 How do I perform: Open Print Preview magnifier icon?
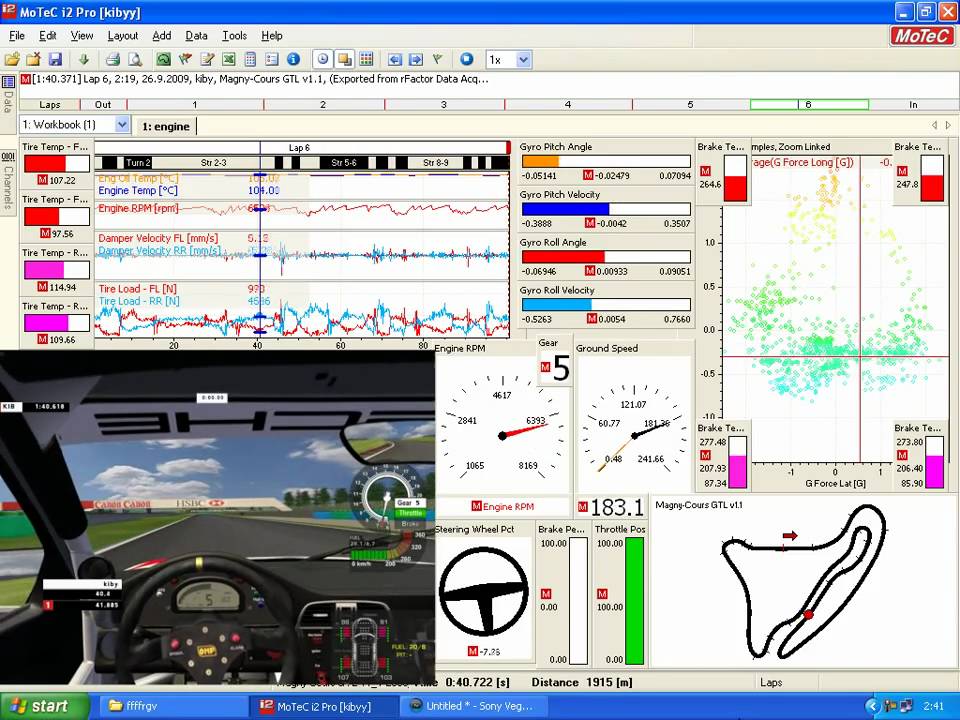[x=135, y=59]
